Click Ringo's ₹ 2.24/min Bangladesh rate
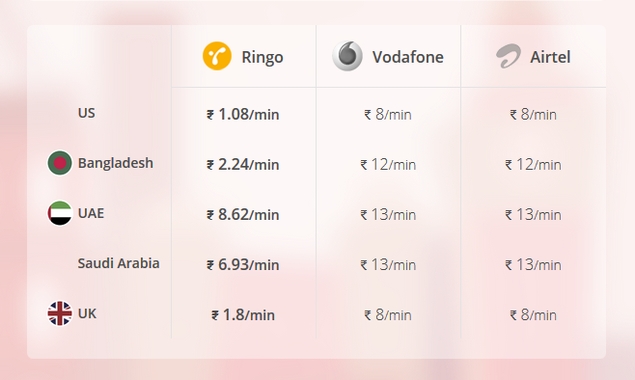The image size is (635, 380). (243, 164)
